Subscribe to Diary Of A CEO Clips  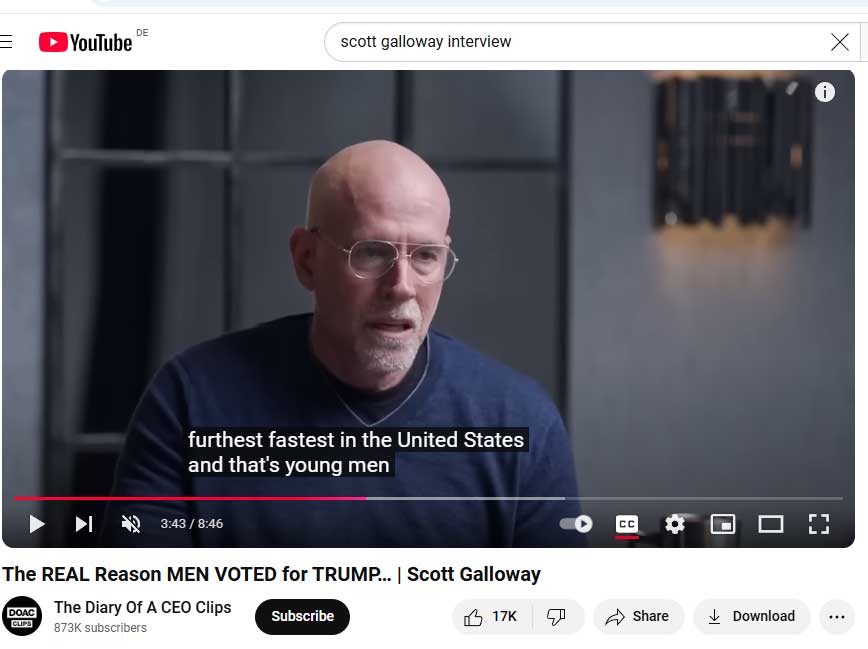(x=302, y=616)
